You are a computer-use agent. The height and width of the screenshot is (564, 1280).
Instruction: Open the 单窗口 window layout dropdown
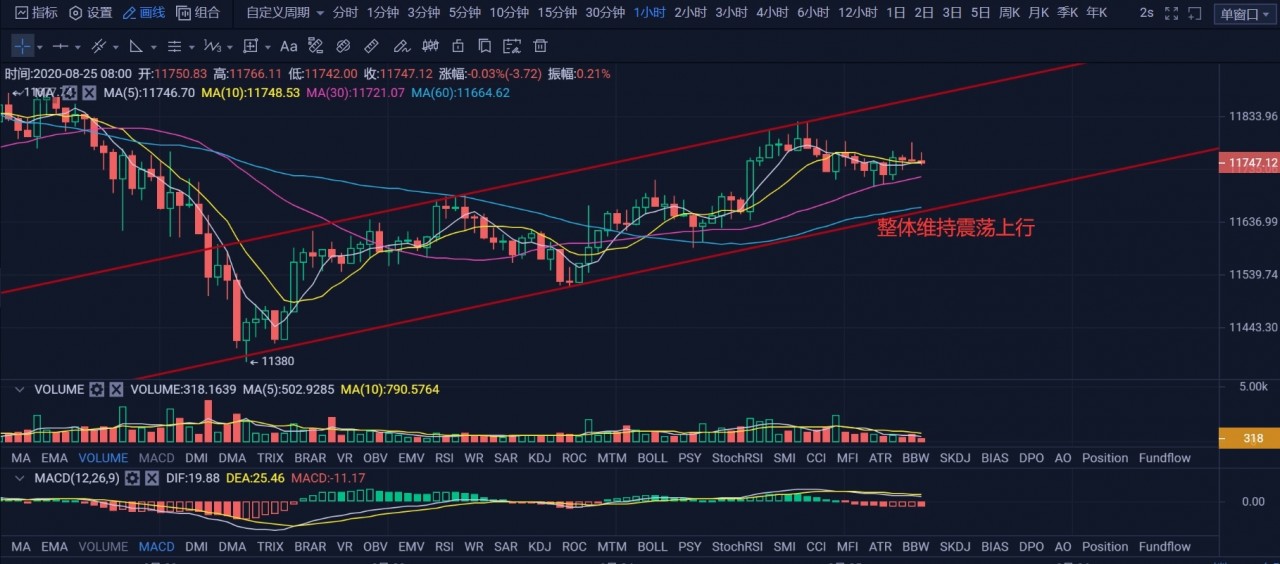(1244, 13)
